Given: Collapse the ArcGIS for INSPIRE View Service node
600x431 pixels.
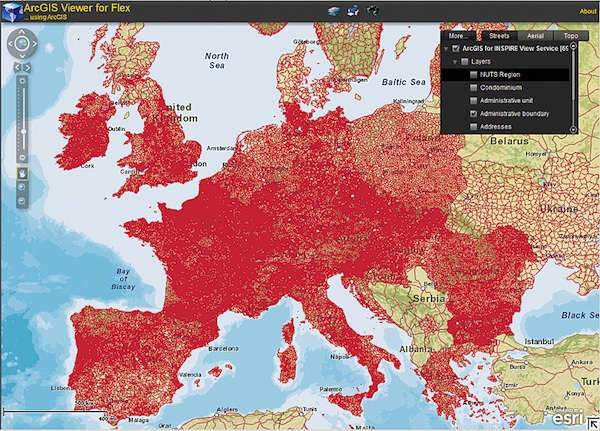Looking at the screenshot, I should coord(445,48).
